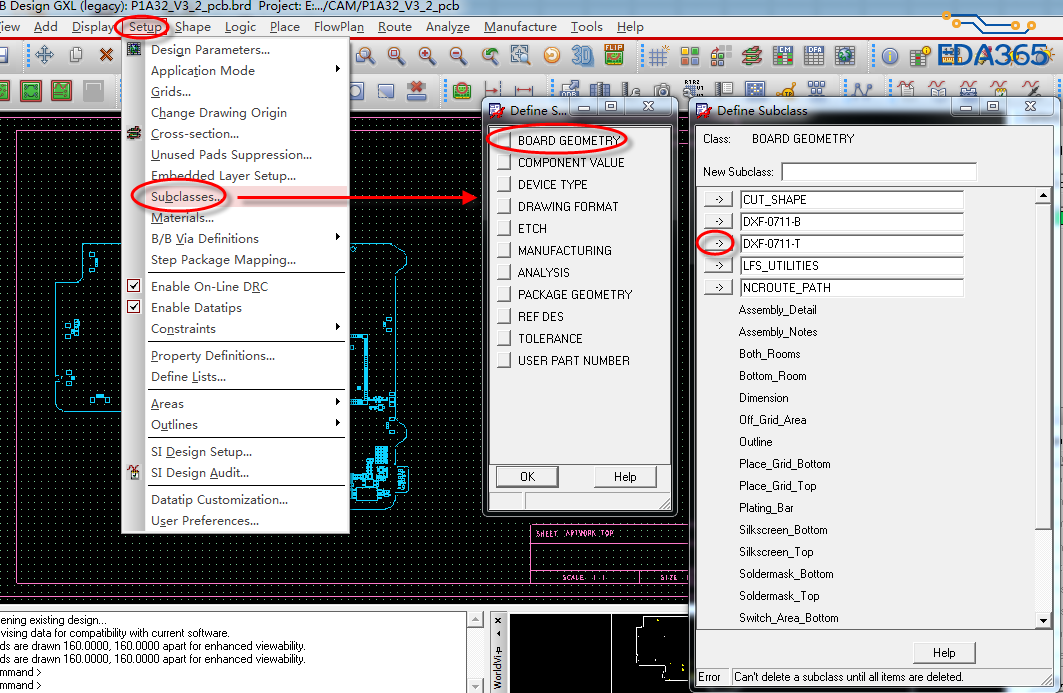The image size is (1063, 693).
Task: Open User Preferences... menu entry
Action: pyautogui.click(x=205, y=521)
